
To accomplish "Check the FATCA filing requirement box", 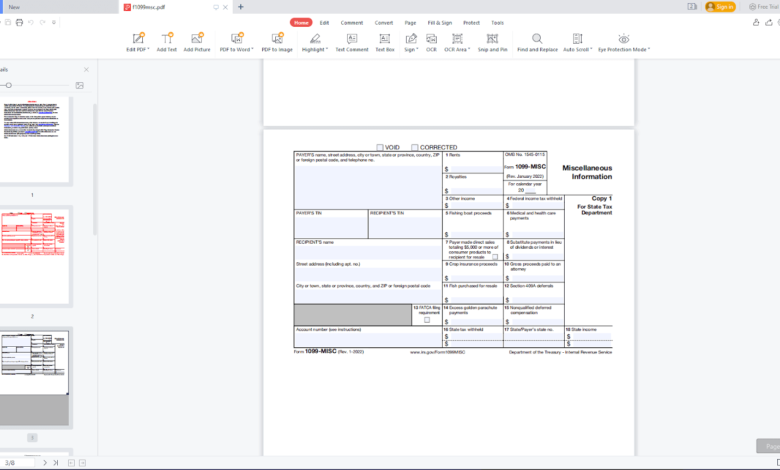I will coord(427,320).
